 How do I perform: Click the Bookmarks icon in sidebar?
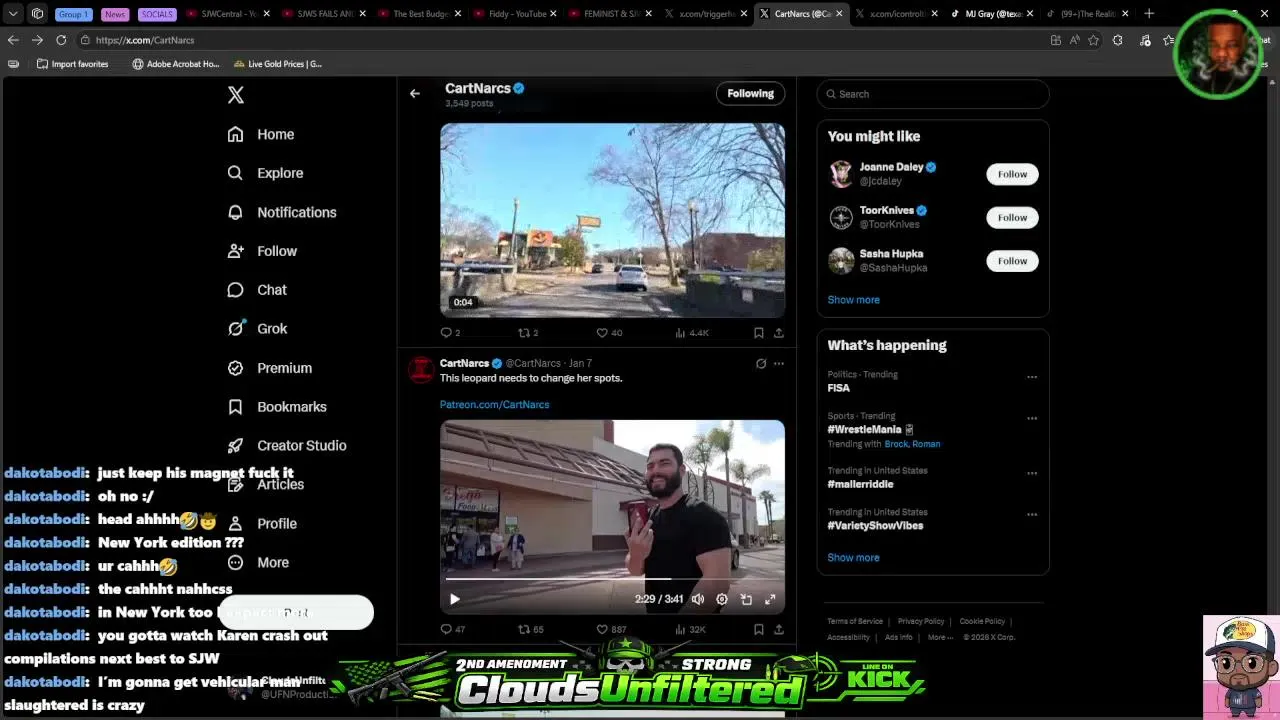235,407
